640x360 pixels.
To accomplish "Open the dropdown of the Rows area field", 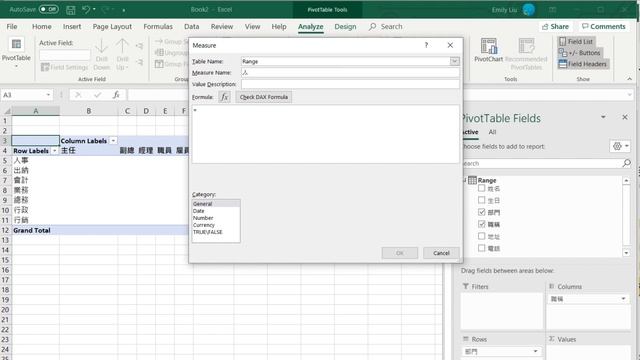I will point(535,351).
